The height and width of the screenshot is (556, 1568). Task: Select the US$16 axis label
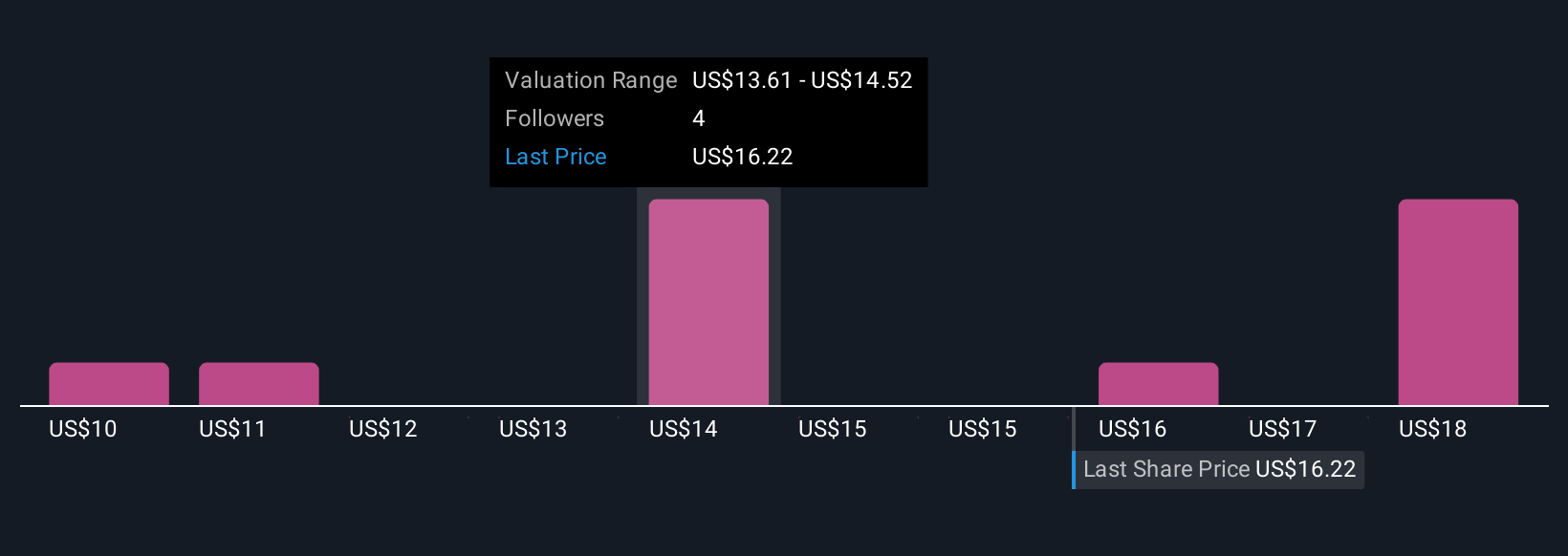pos(1133,429)
